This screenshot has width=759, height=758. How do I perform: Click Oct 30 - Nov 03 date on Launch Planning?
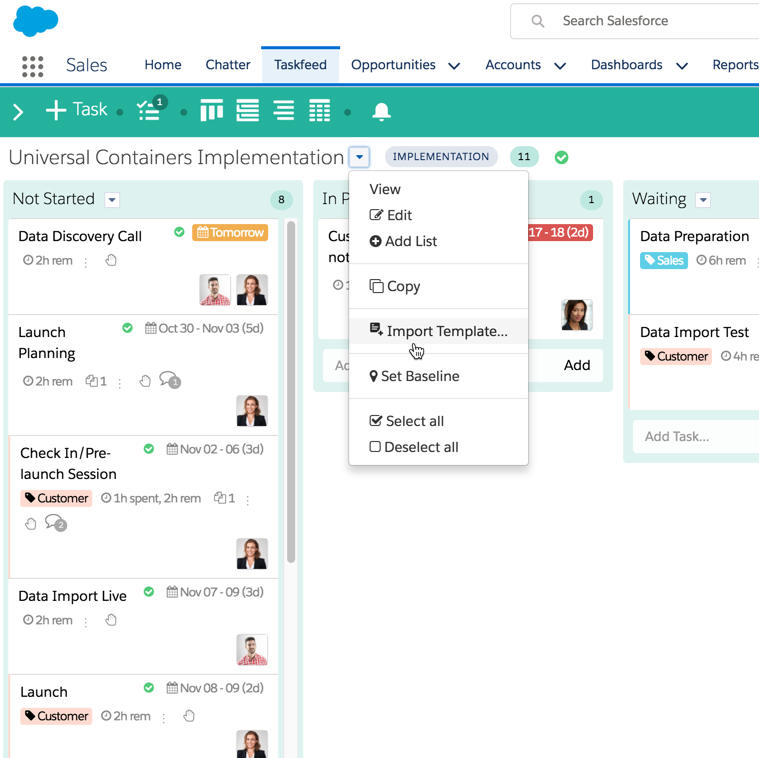point(204,328)
